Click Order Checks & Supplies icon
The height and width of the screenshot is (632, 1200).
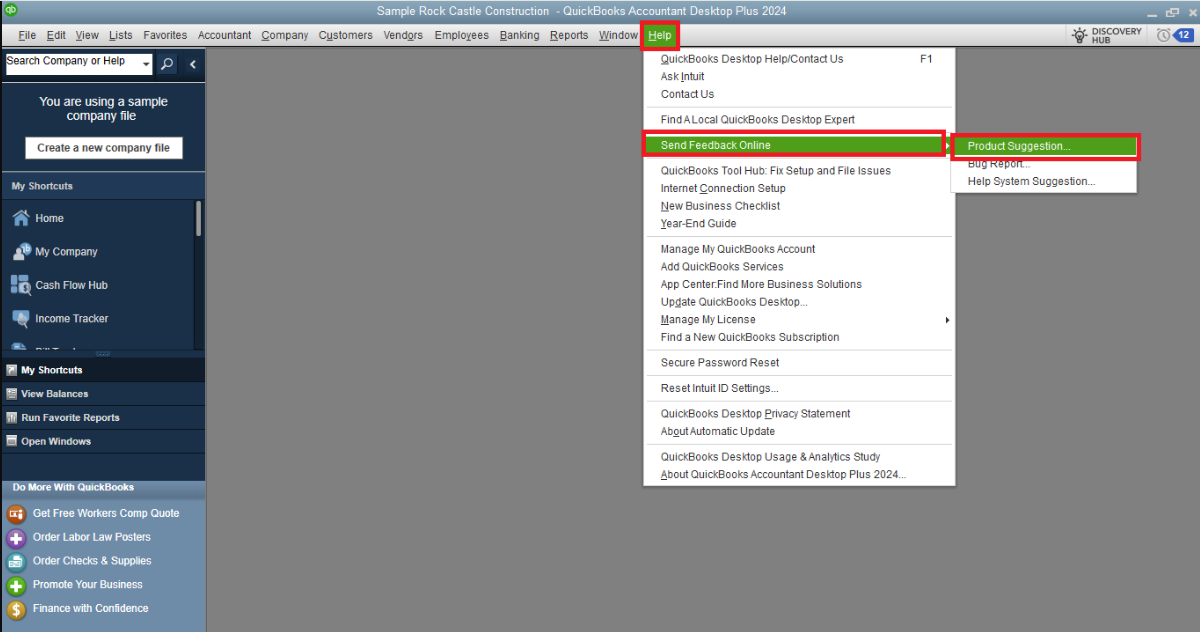[x=16, y=562]
